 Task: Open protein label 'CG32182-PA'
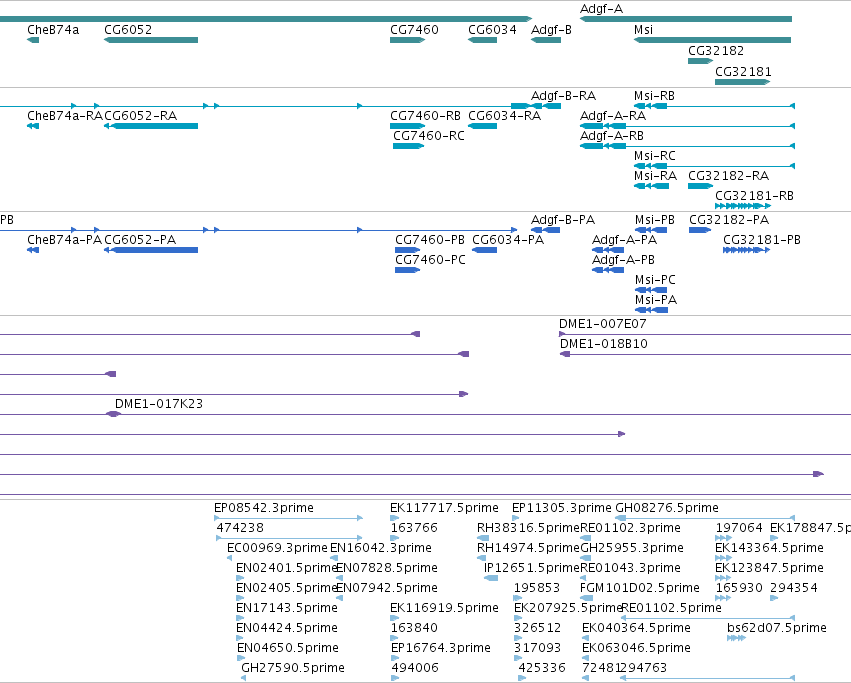point(729,220)
